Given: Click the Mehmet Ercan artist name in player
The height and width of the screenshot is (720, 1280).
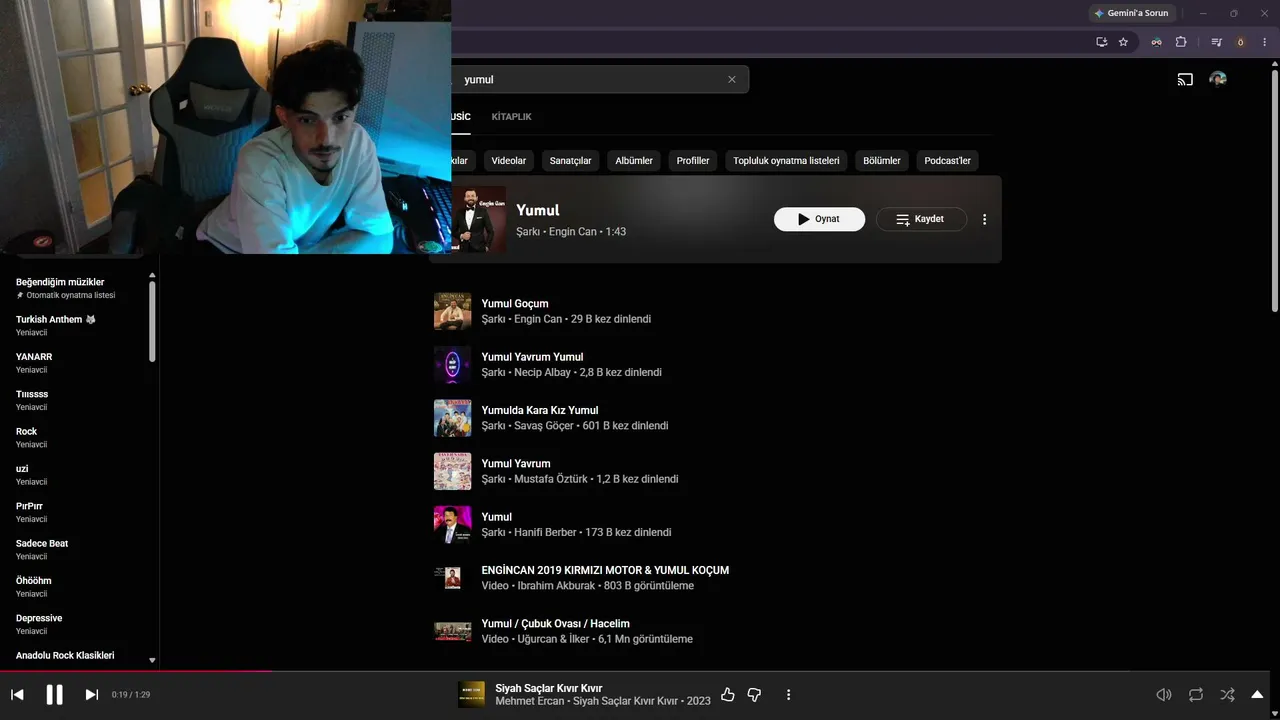Looking at the screenshot, I should click(x=530, y=701).
